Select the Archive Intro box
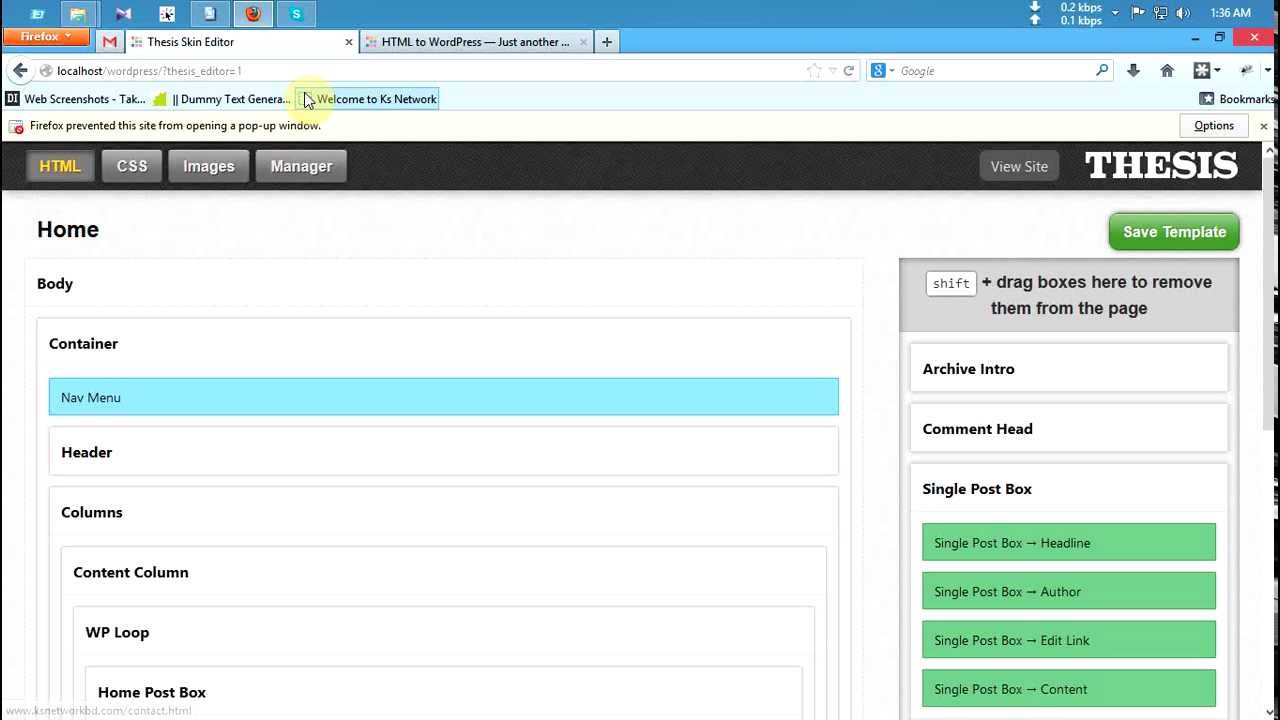This screenshot has width=1280, height=720. [x=1069, y=369]
